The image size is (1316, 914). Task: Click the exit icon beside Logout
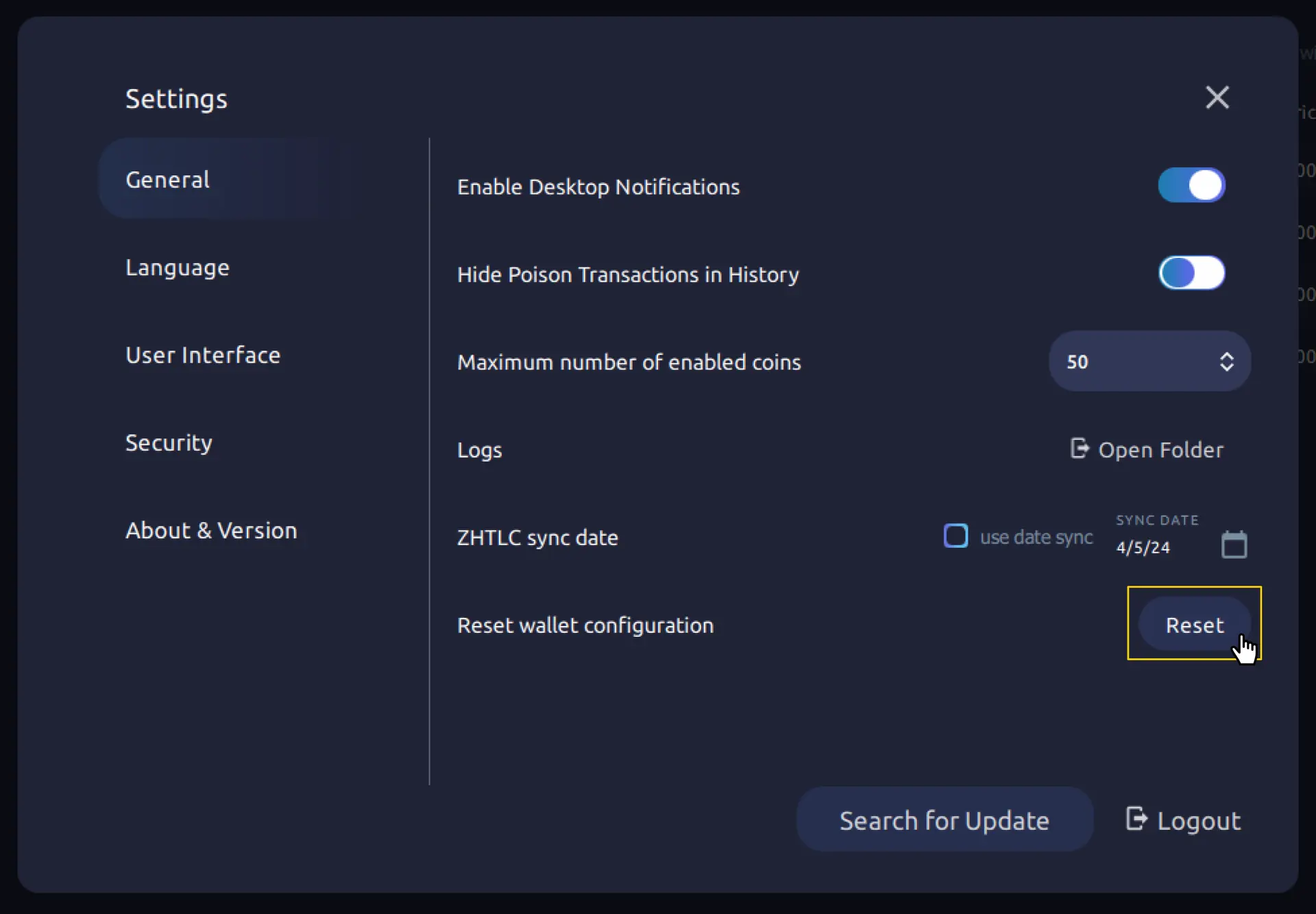1137,819
